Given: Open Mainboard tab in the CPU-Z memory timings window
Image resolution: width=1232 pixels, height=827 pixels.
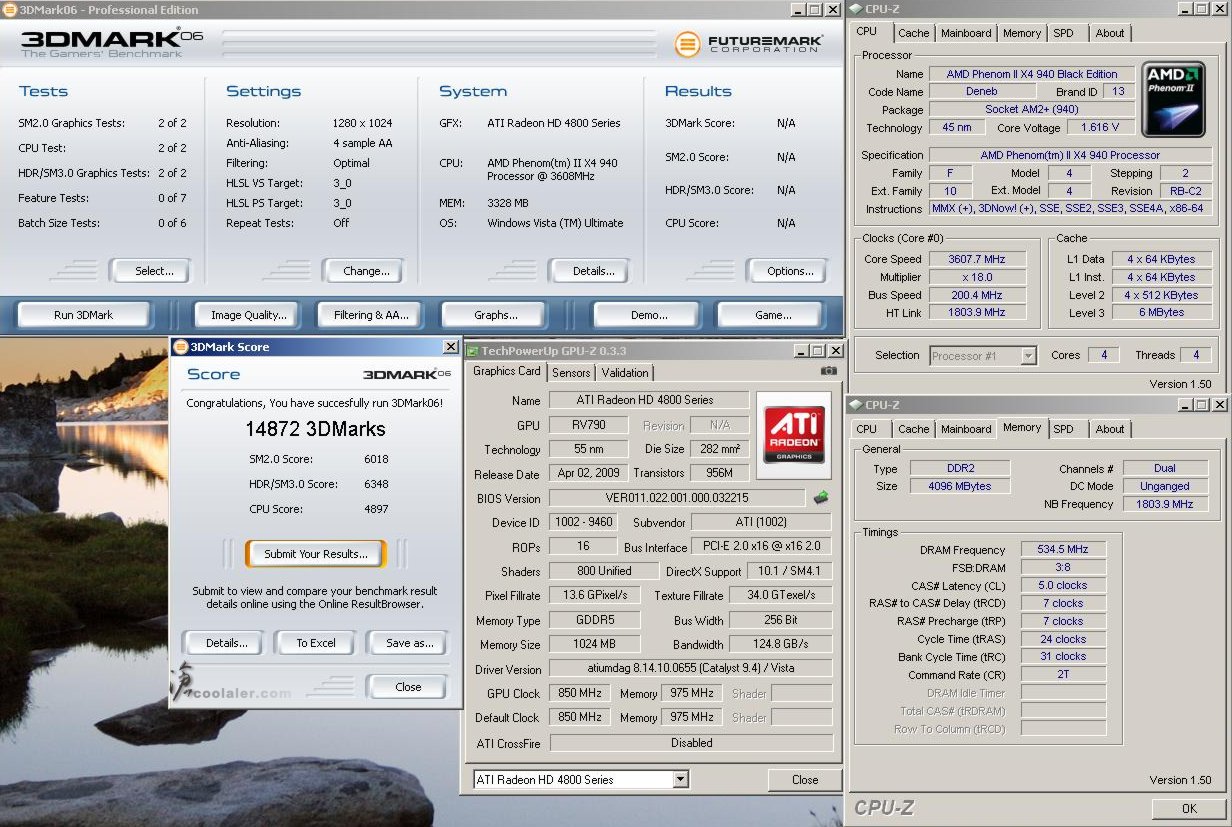Looking at the screenshot, I should pyautogui.click(x=966, y=429).
